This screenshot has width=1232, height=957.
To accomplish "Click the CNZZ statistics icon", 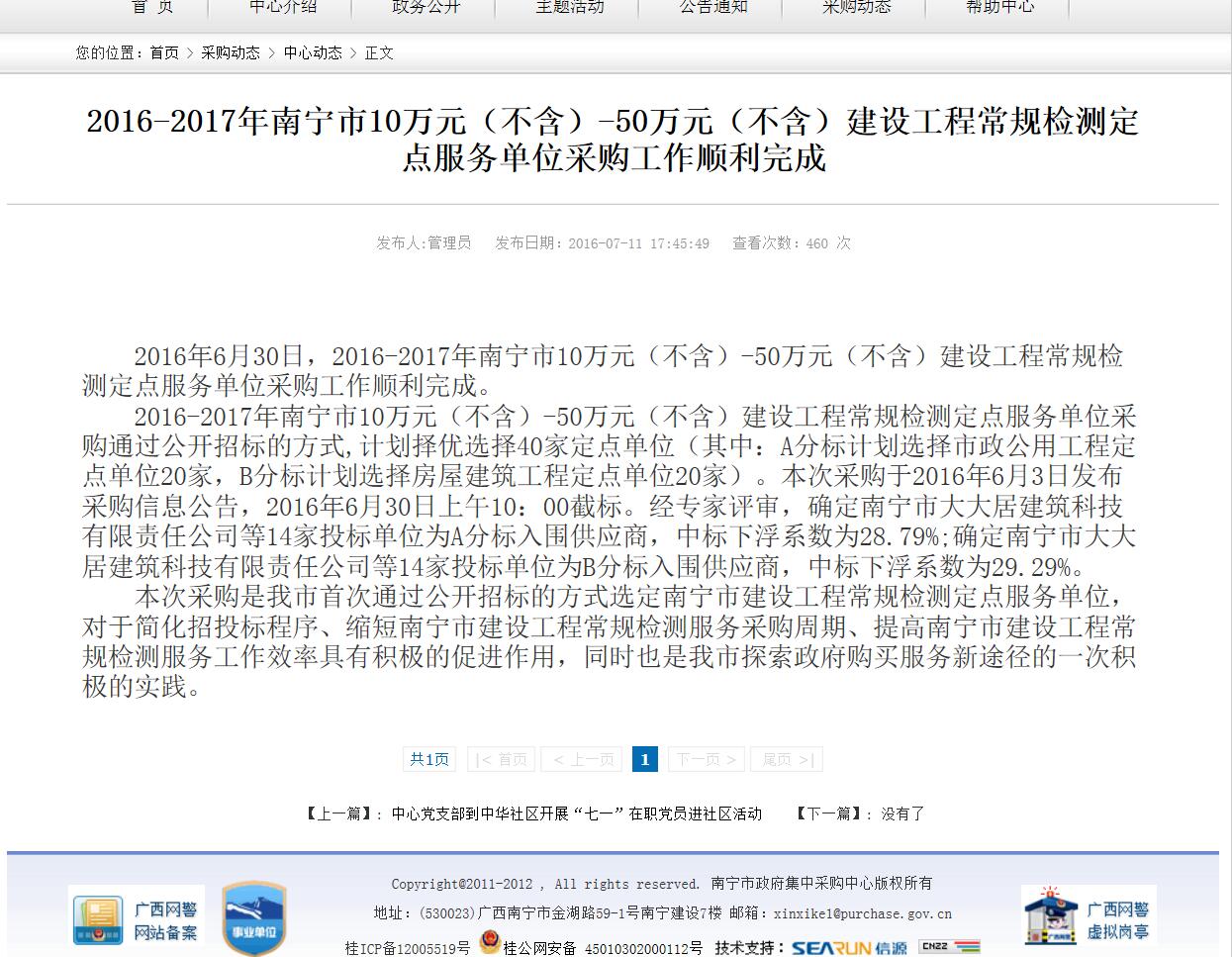I will [949, 946].
